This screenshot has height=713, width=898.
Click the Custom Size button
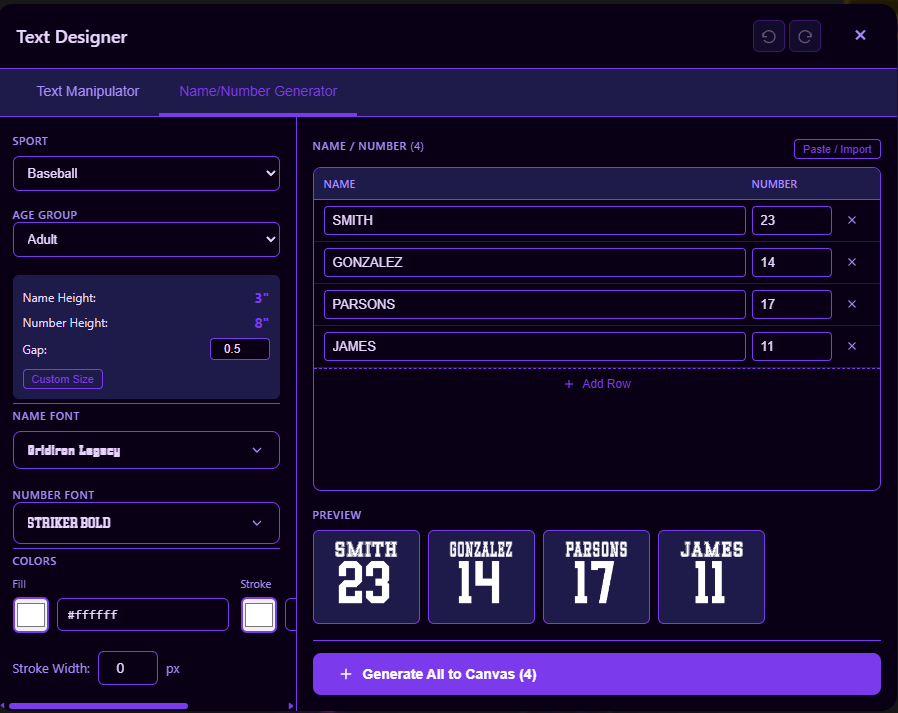[x=62, y=379]
